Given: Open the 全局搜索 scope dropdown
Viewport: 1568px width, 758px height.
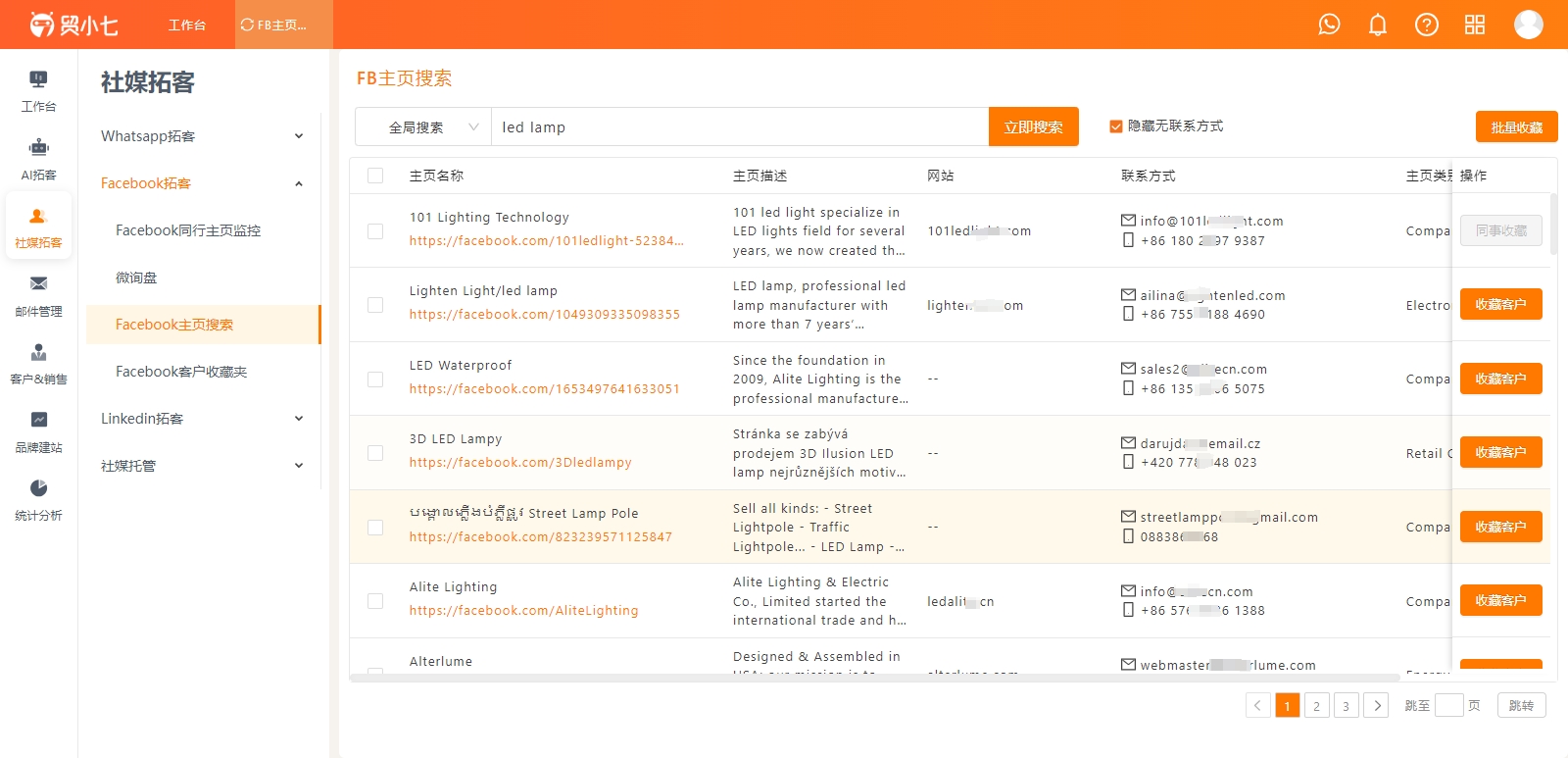Looking at the screenshot, I should (x=423, y=127).
